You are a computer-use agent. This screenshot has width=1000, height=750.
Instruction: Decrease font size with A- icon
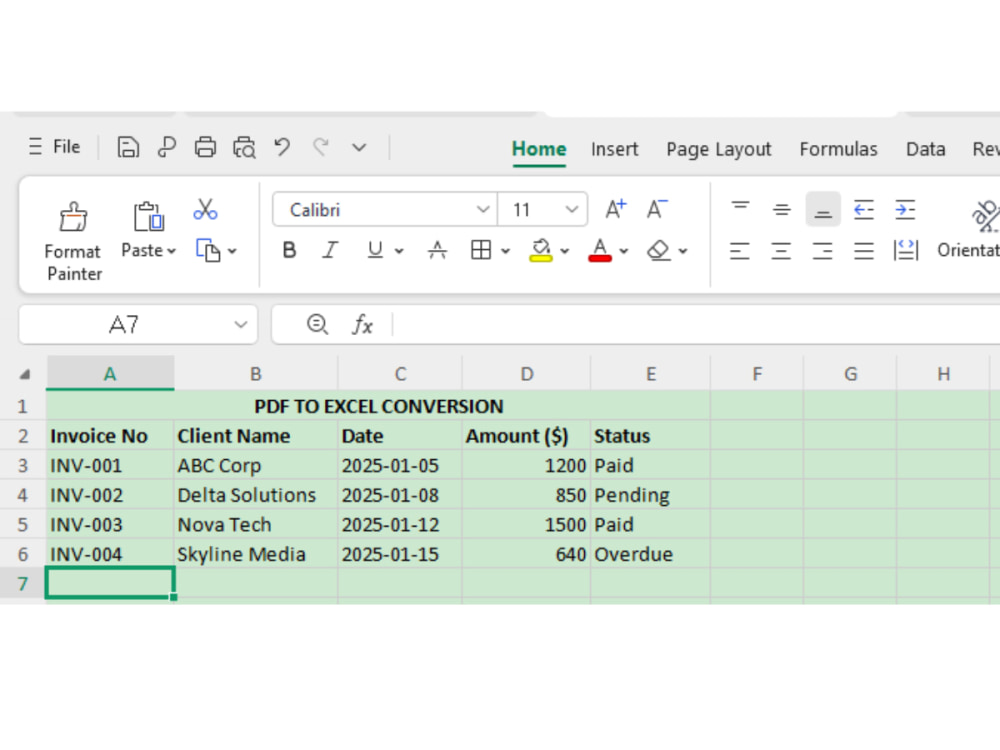[656, 209]
